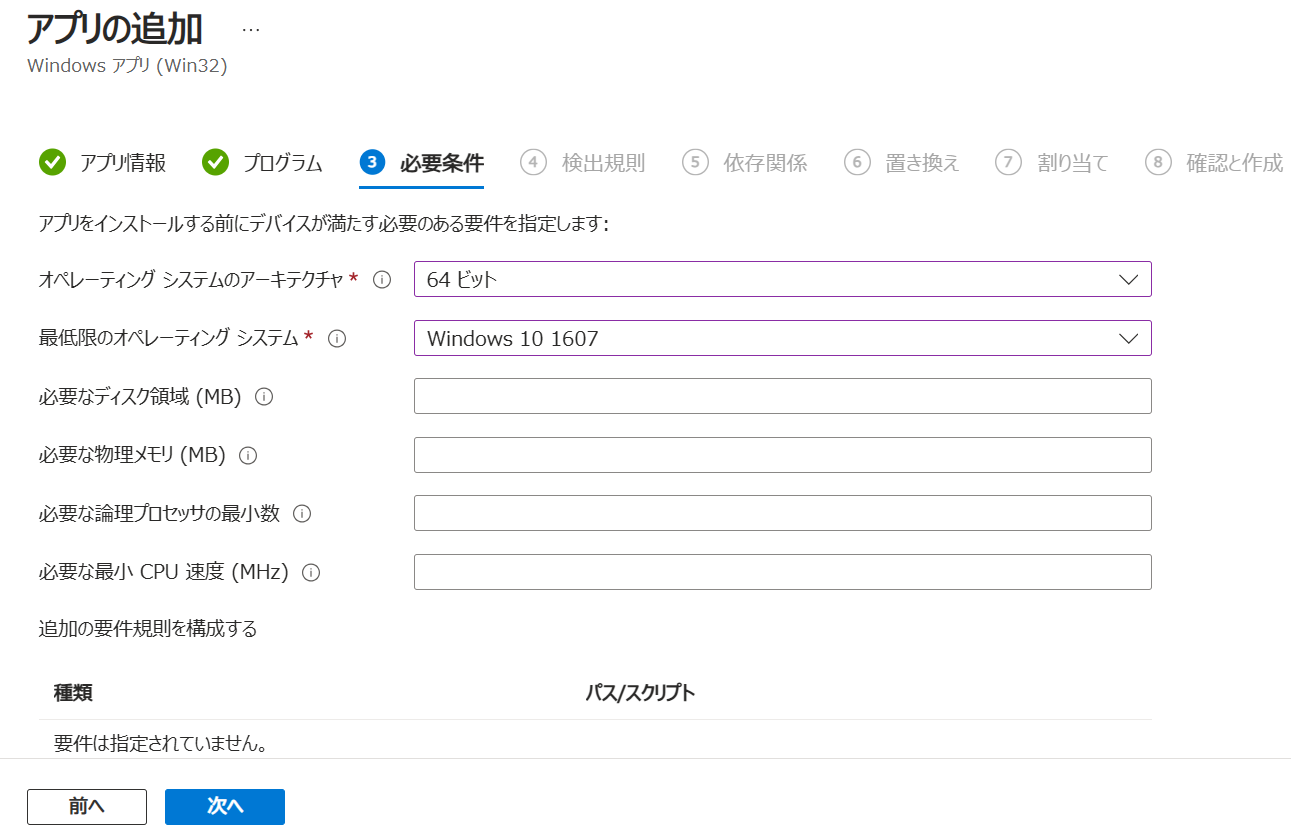
Task: Switch to the 確認と作成 step tab
Action: pyautogui.click(x=1214, y=163)
